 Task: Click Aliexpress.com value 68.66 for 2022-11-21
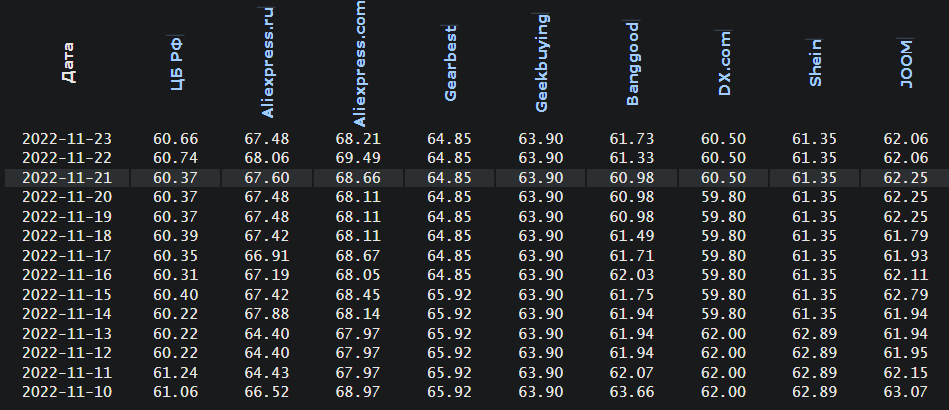(x=358, y=178)
